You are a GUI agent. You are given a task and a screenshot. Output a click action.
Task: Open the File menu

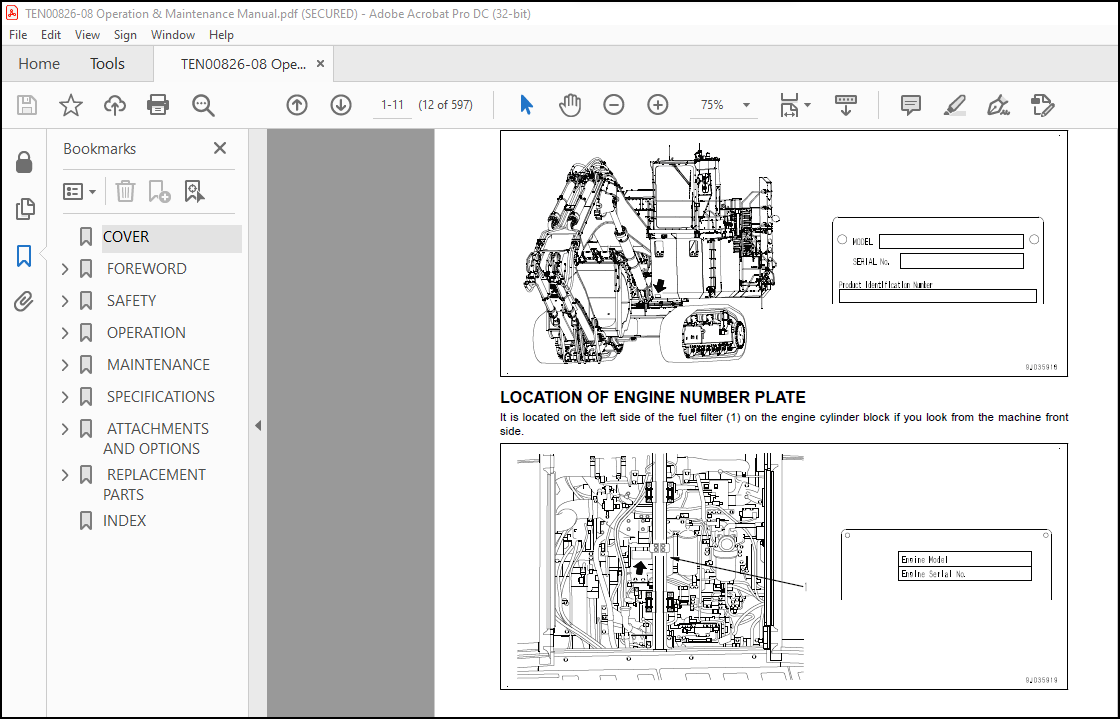click(x=18, y=34)
